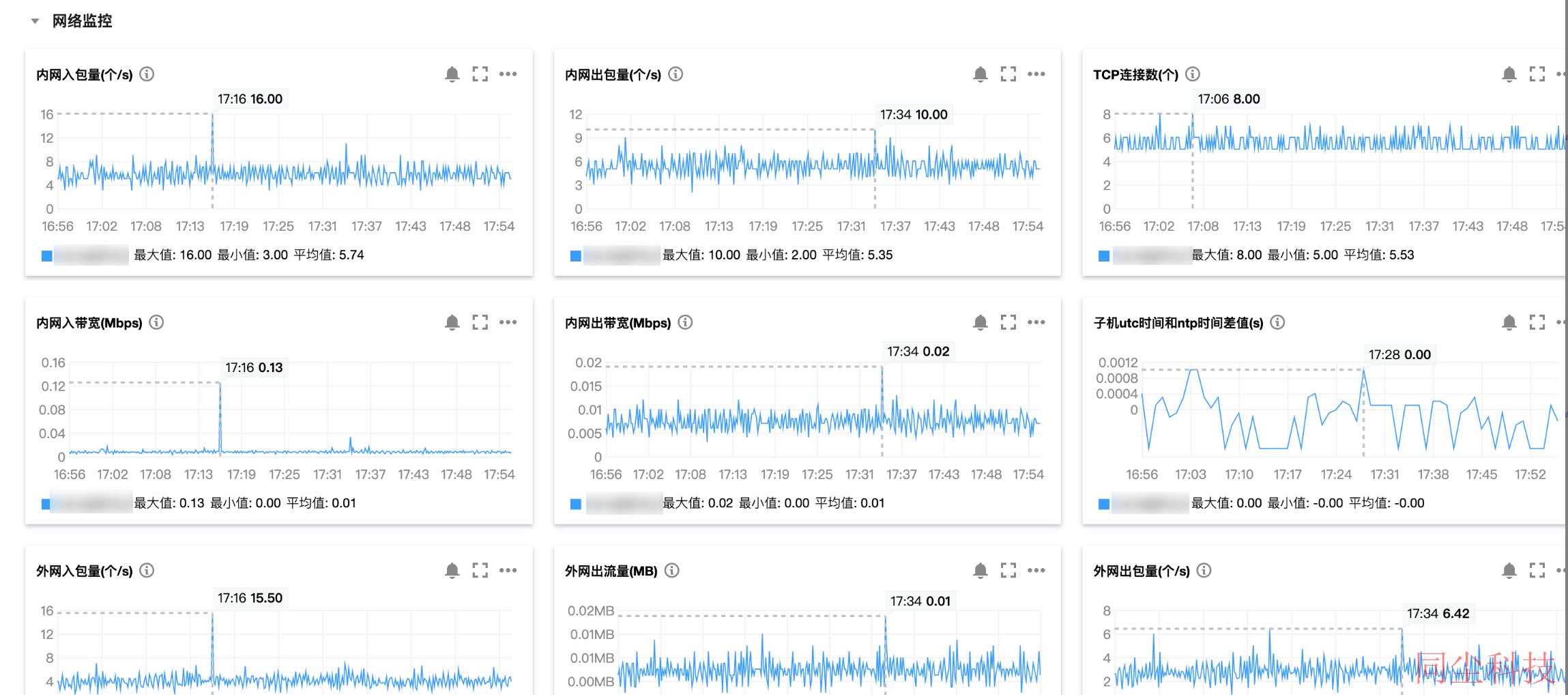
Task: Open more options for 外网出流量 chart
Action: click(x=1036, y=570)
